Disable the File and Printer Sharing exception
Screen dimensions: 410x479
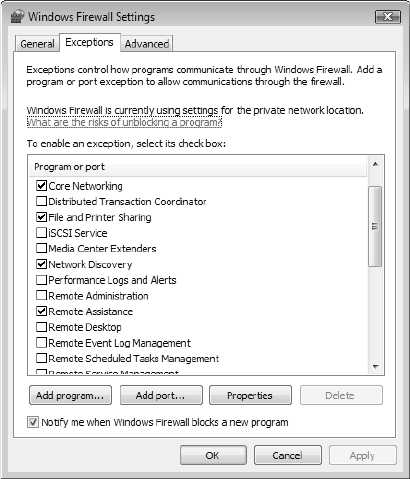point(41,217)
